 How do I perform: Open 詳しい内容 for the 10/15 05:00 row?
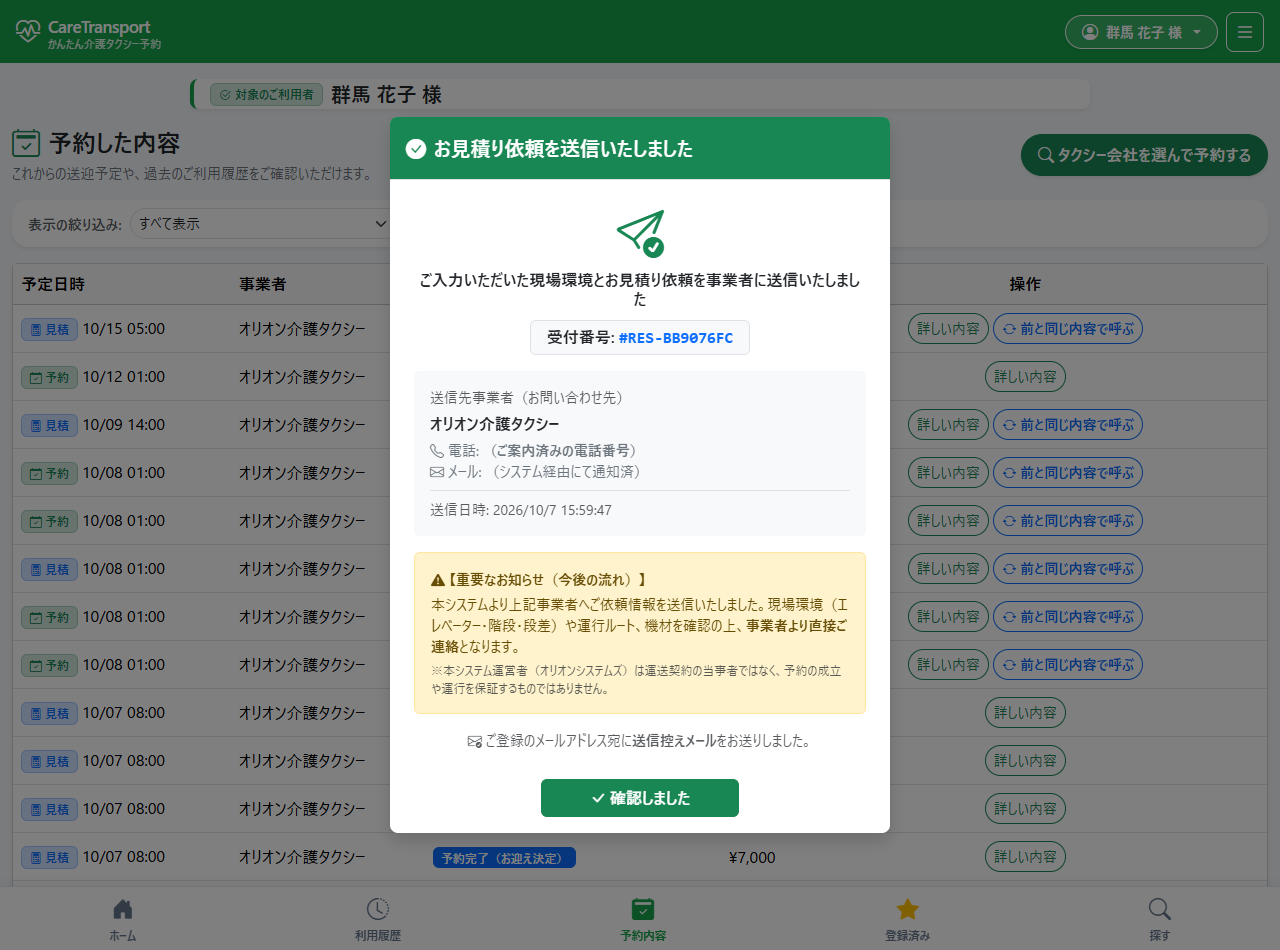pyautogui.click(x=948, y=328)
